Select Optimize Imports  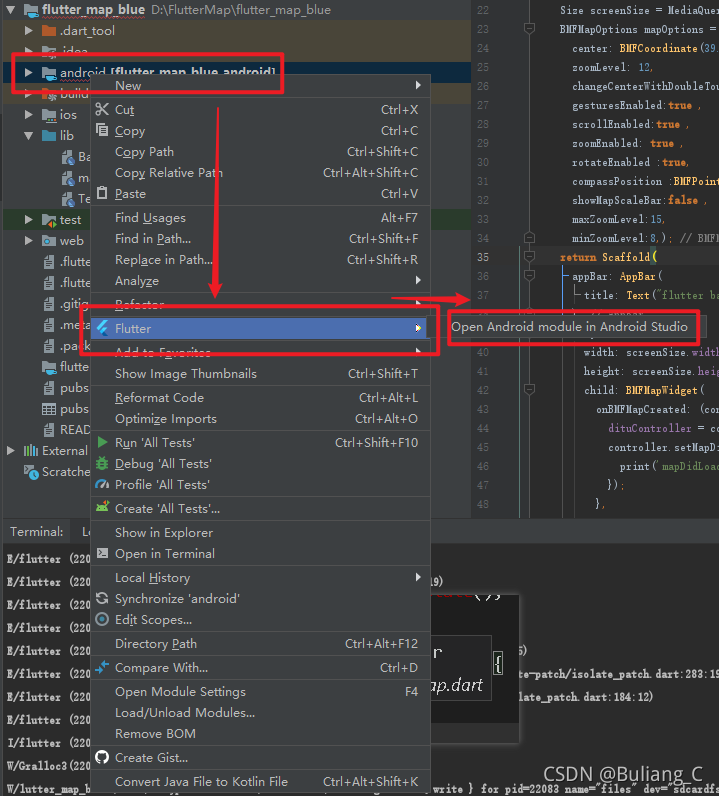(x=260, y=418)
